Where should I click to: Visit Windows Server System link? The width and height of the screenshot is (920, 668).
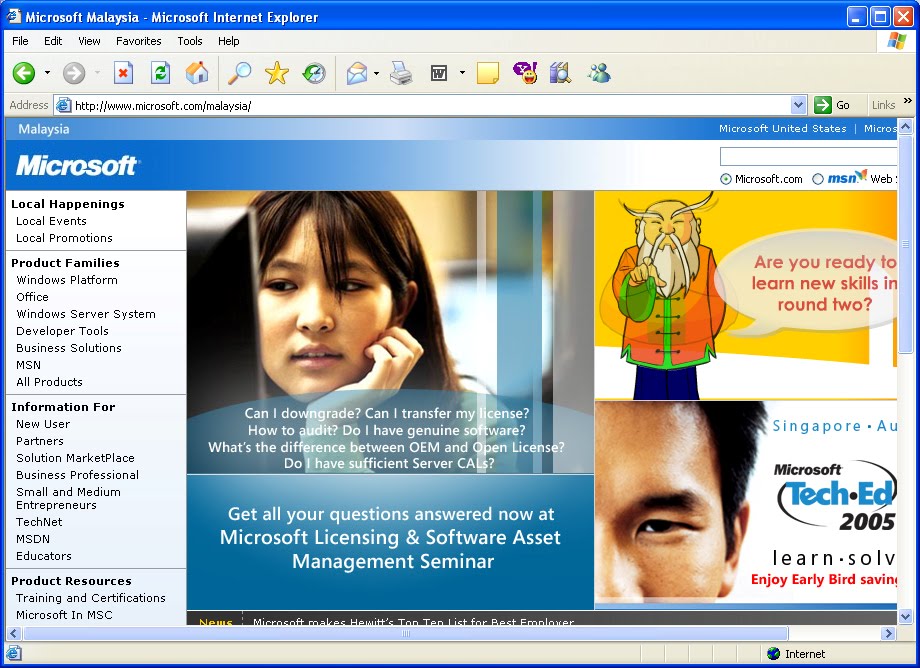[86, 314]
